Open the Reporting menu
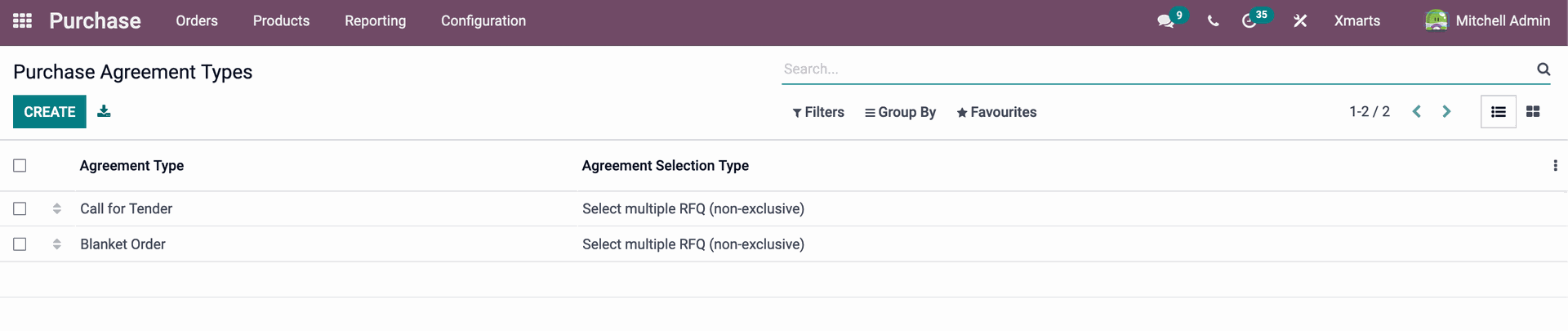Image resolution: width=1568 pixels, height=331 pixels. (x=375, y=21)
